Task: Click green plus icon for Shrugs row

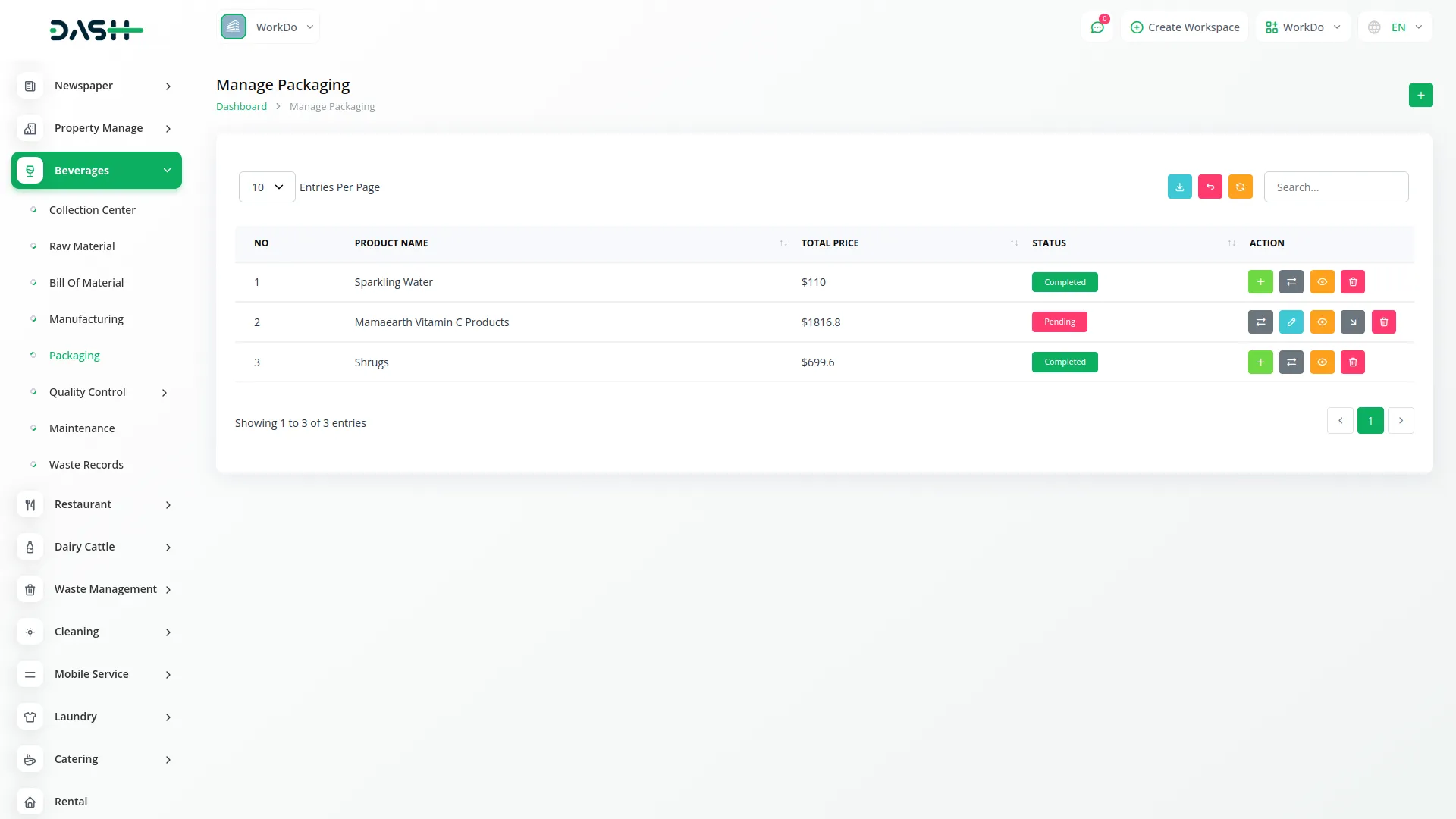Action: [1260, 362]
